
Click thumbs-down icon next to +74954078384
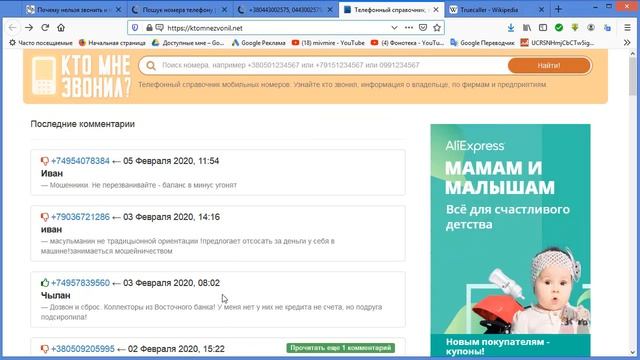[44, 161]
